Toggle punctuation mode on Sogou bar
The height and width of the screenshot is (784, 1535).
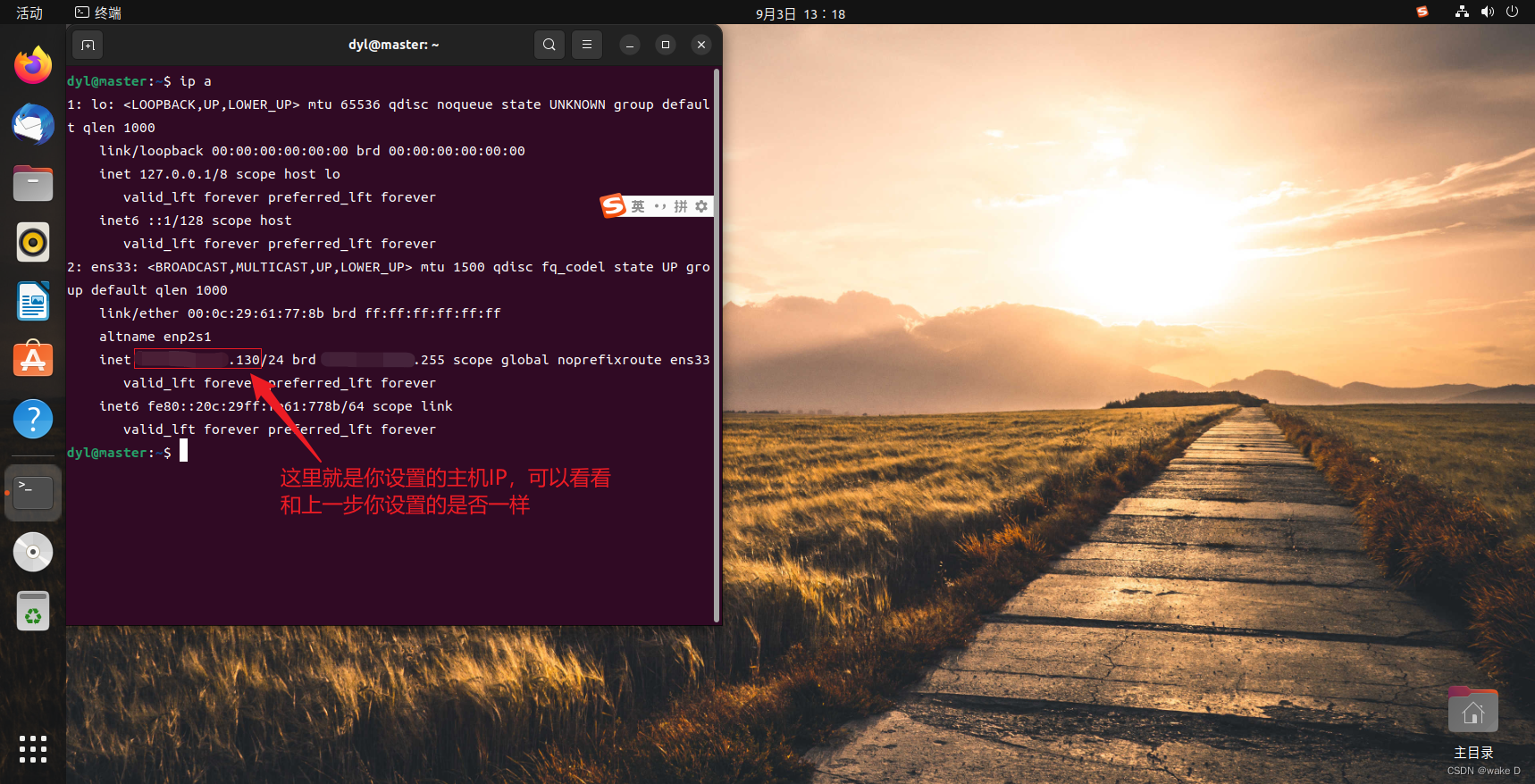coord(660,206)
